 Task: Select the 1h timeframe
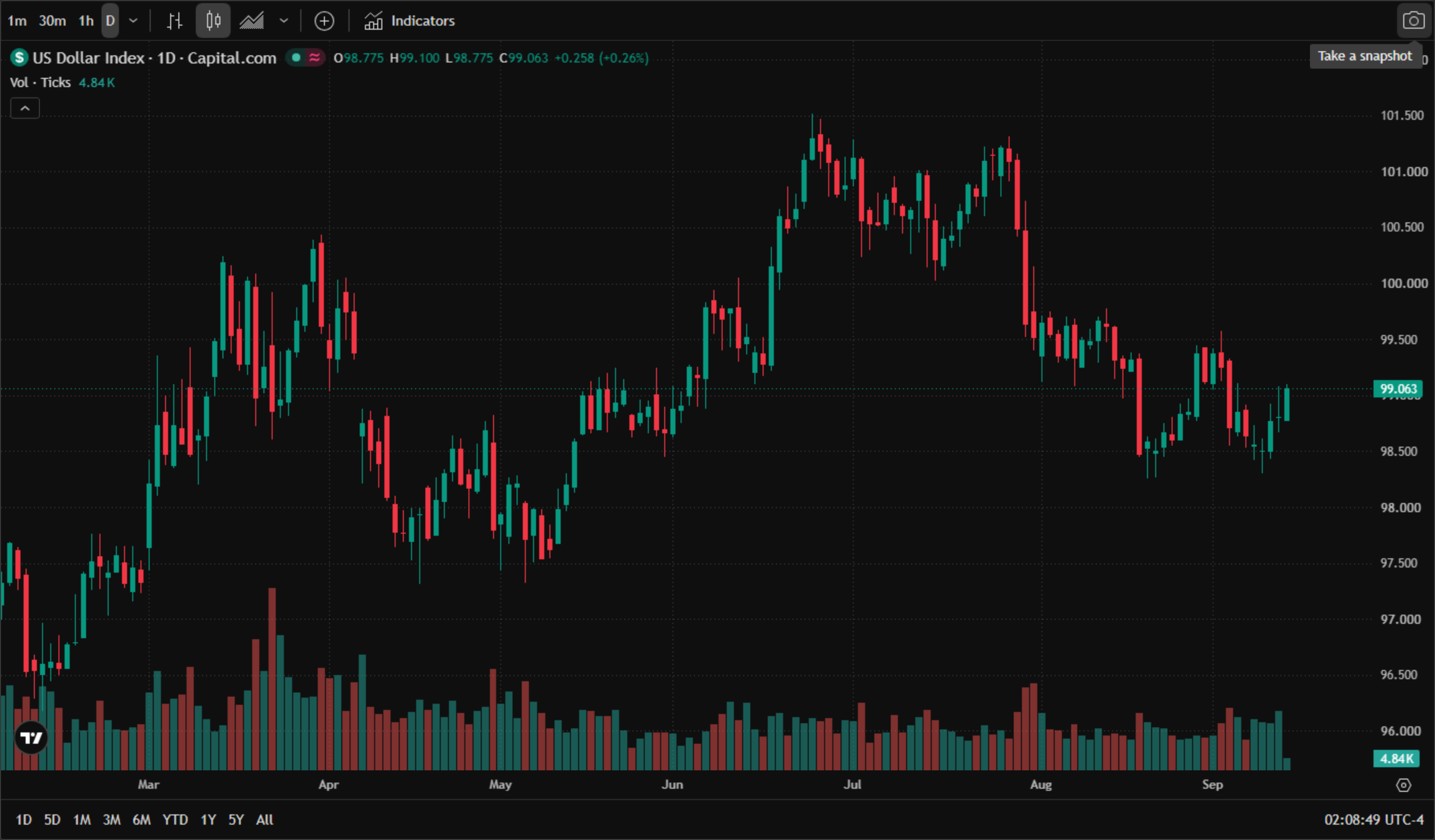click(86, 21)
